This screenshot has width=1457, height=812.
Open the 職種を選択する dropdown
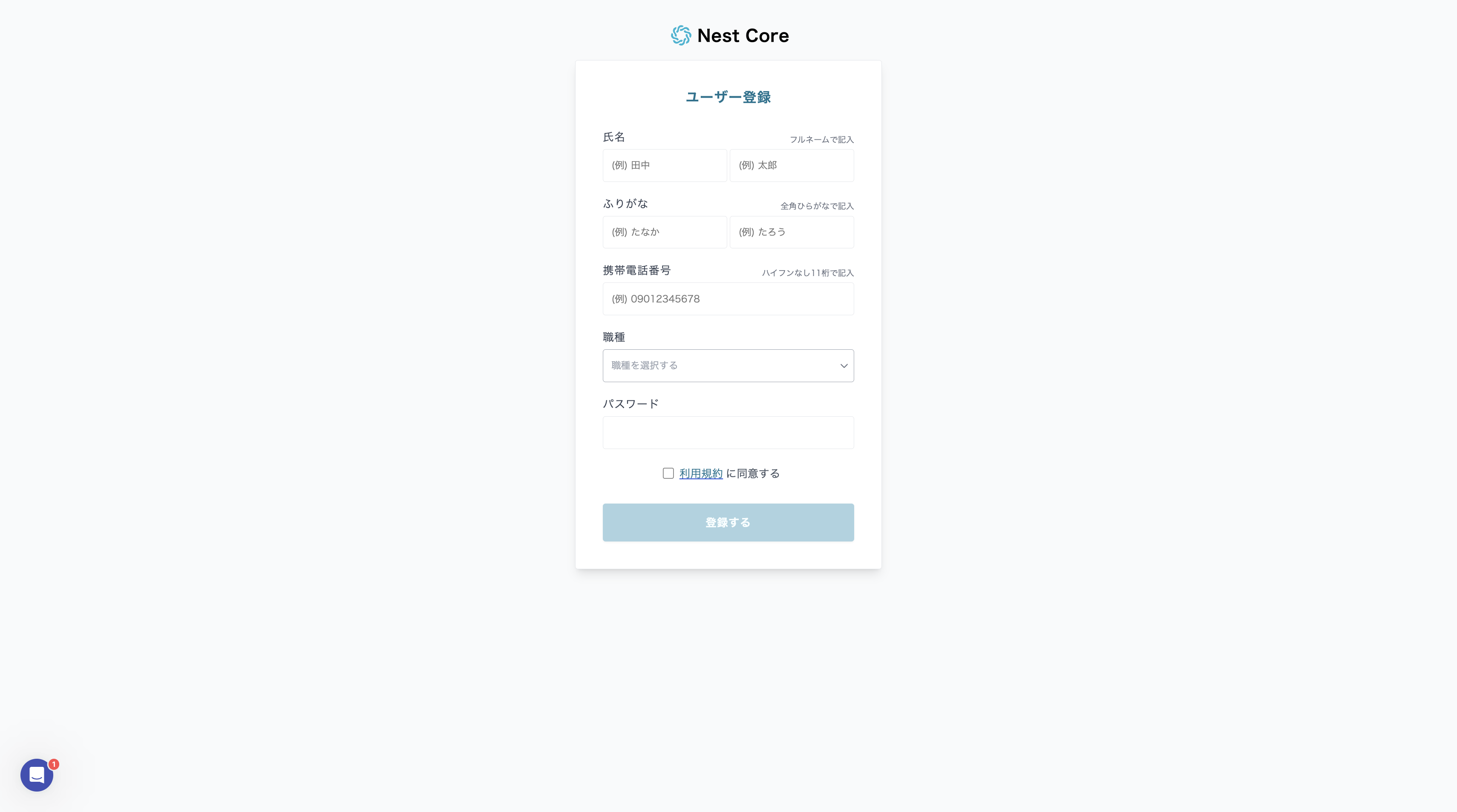pos(728,366)
